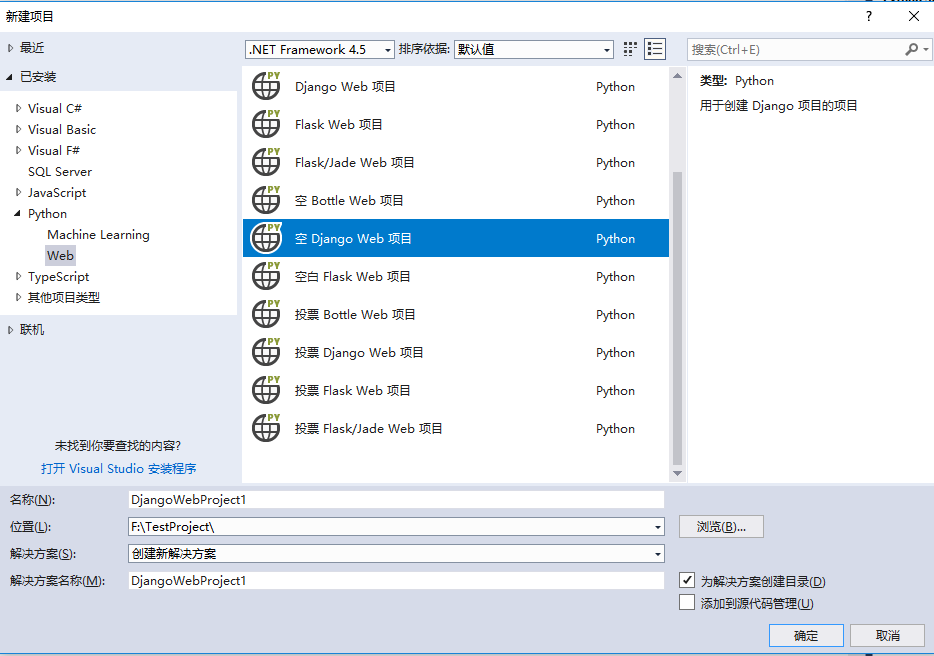934x656 pixels.
Task: Select the 空 Bottle Web 项目 template name
Action: click(x=349, y=201)
